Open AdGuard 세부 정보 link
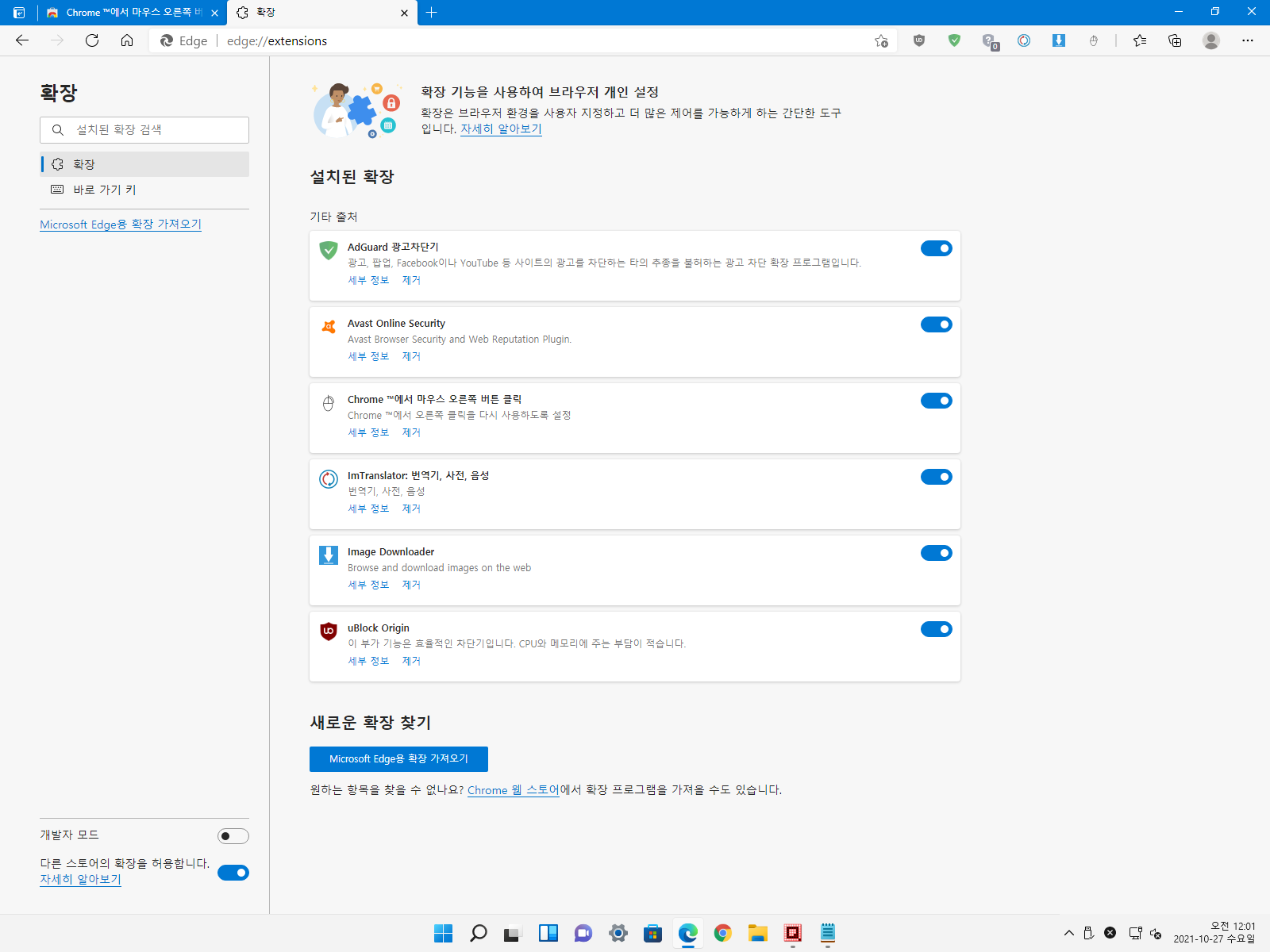1270x952 pixels. (368, 280)
